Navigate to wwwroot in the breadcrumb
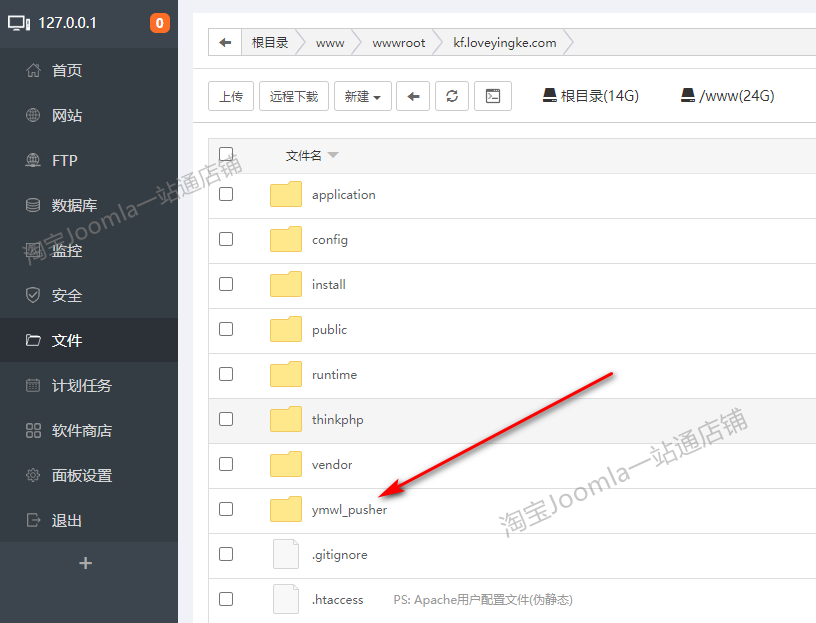 [399, 43]
